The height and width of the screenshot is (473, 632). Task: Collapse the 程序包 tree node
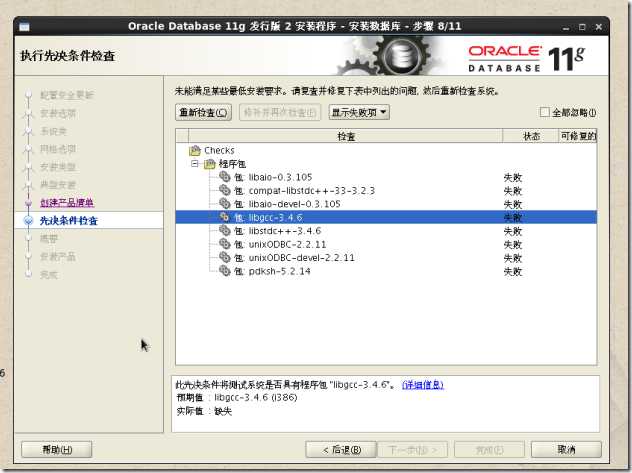click(x=195, y=164)
